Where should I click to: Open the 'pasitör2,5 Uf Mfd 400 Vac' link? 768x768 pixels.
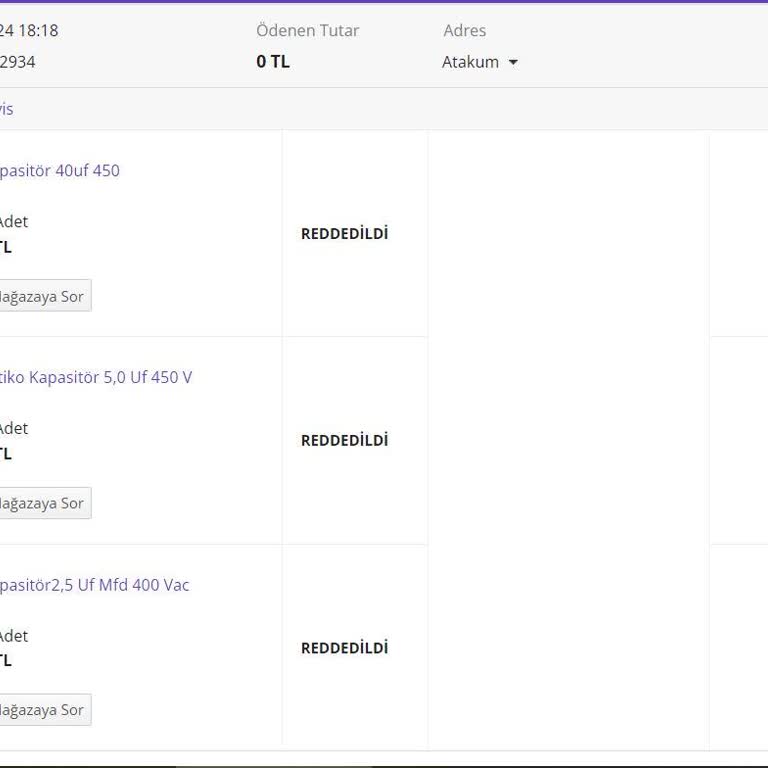94,585
